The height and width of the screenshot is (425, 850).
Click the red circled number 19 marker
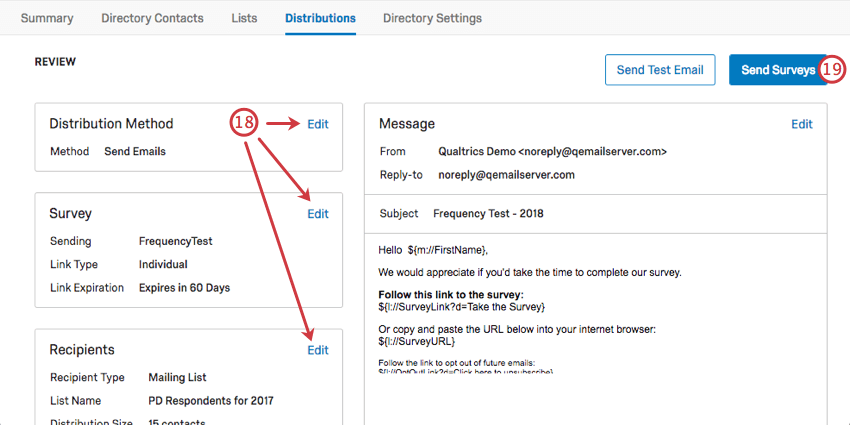832,70
